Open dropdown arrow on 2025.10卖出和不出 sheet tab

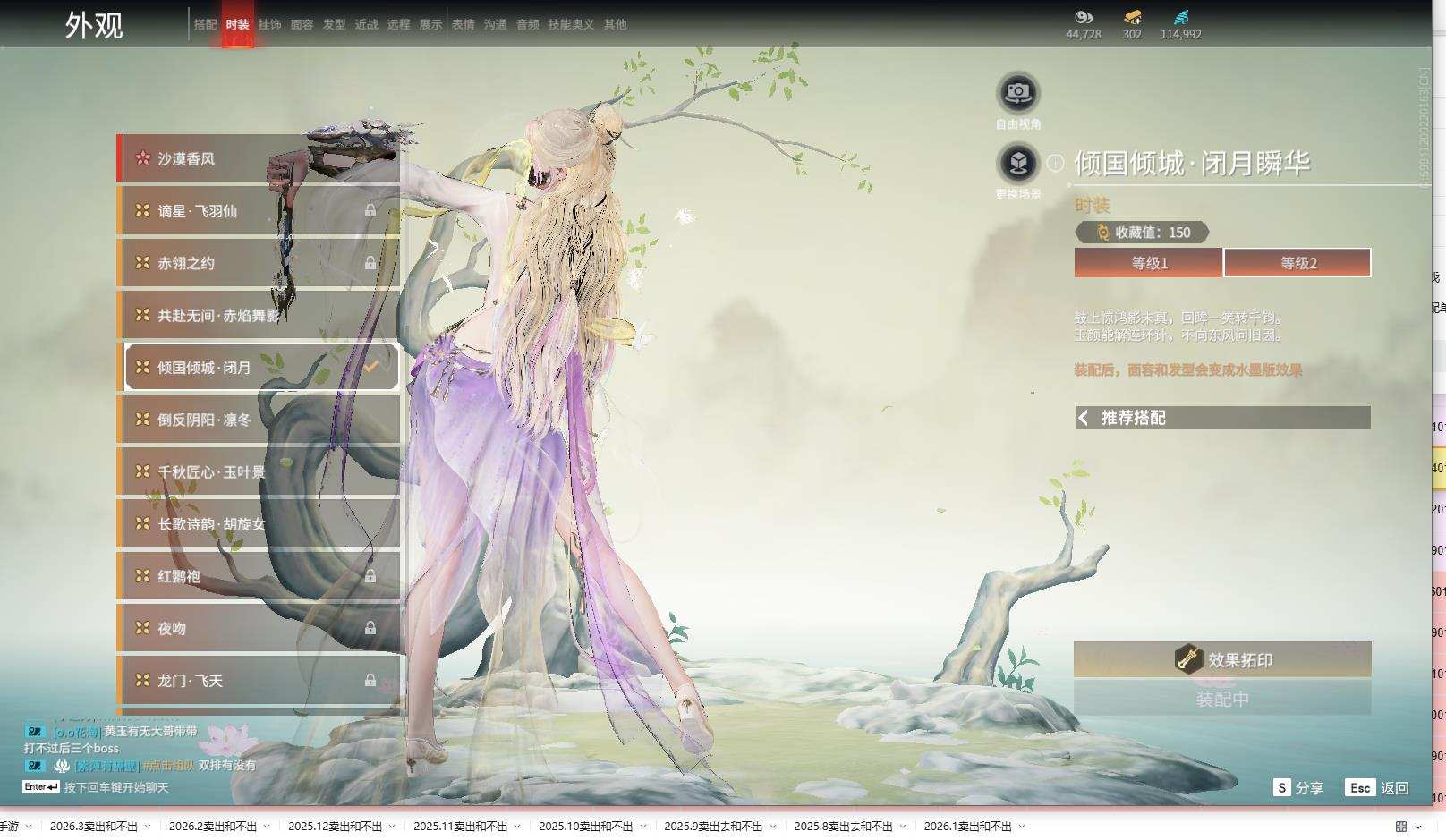click(642, 826)
